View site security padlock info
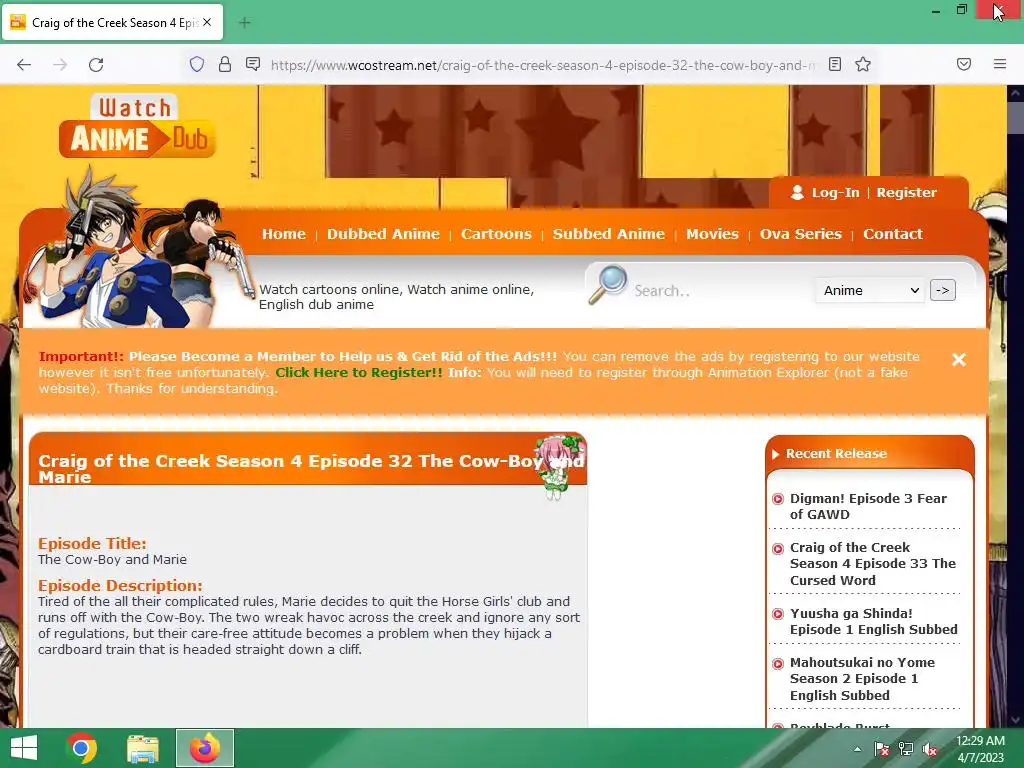Viewport: 1024px width, 768px height. pos(225,64)
